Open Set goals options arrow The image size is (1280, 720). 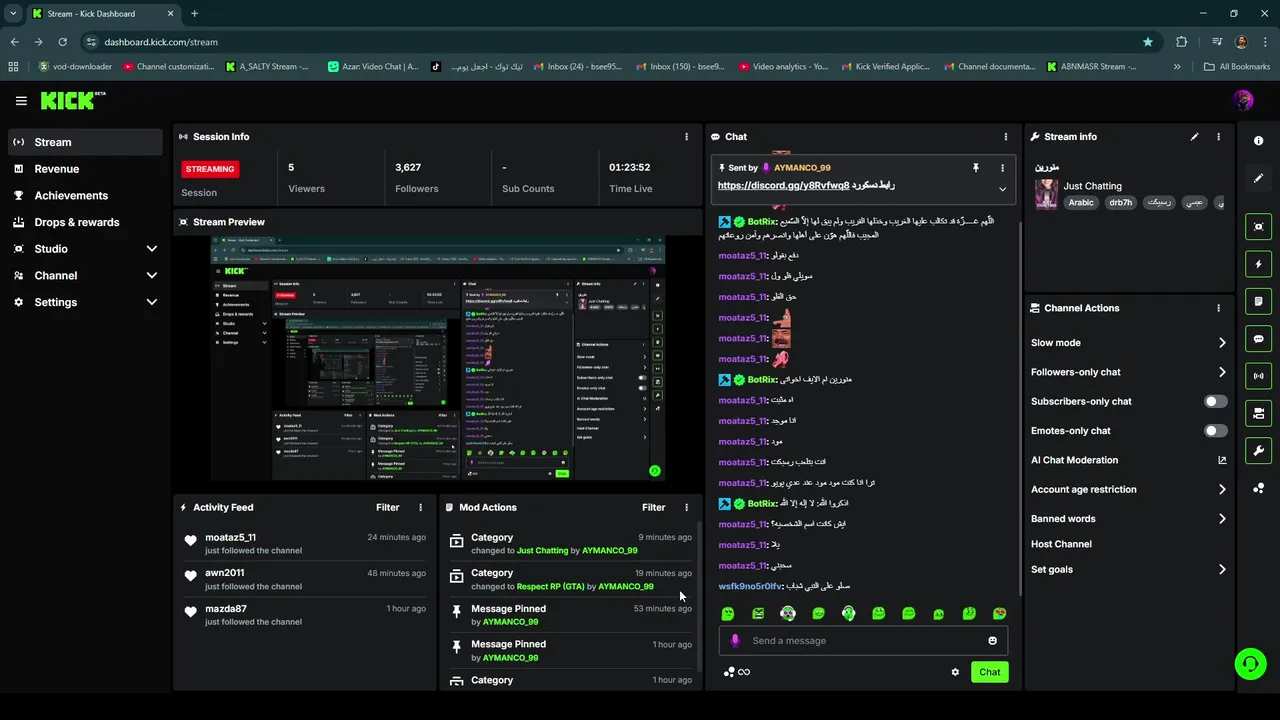point(1222,570)
